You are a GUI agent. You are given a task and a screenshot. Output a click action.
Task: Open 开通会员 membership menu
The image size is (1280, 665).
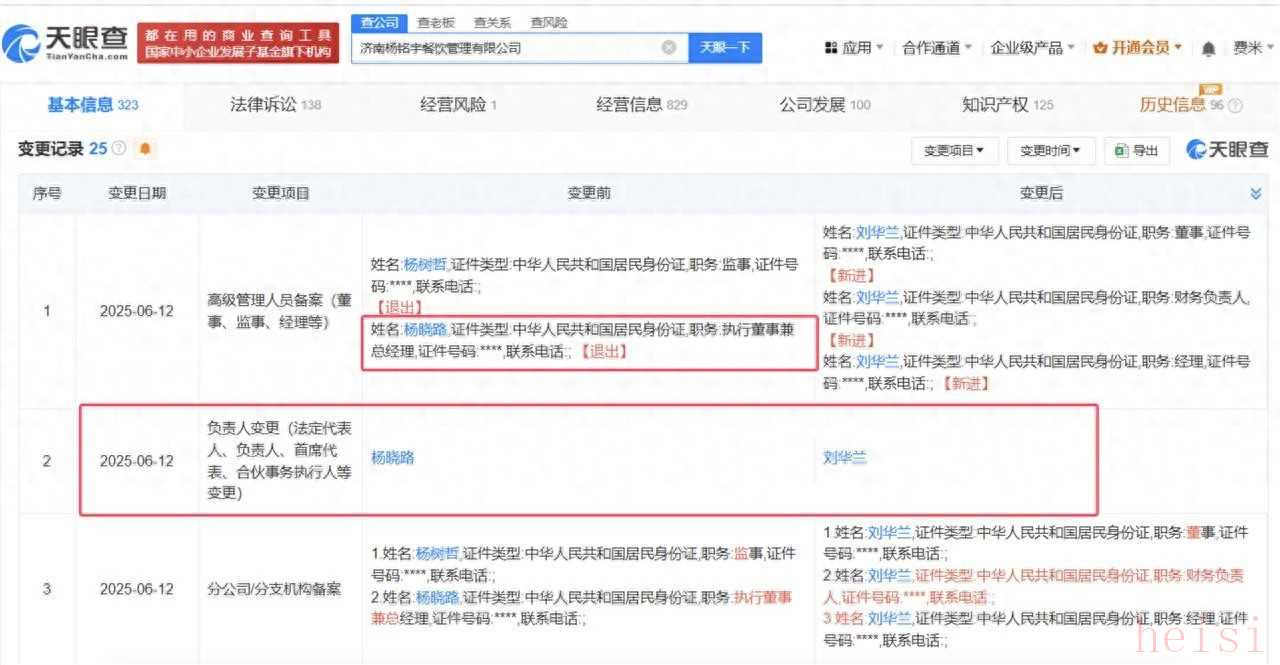point(1138,47)
